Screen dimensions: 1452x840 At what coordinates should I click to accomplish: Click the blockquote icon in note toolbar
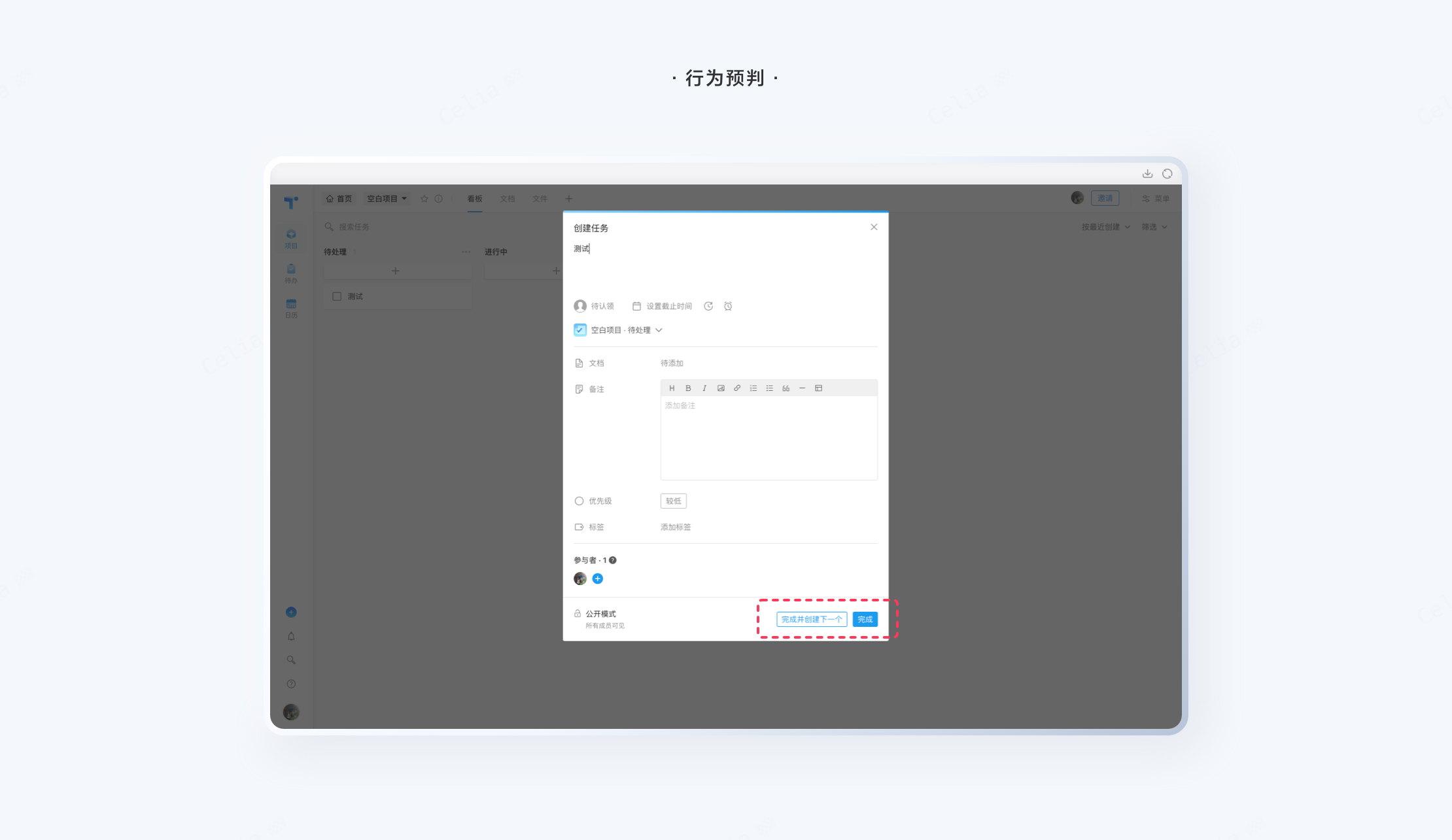pos(786,388)
